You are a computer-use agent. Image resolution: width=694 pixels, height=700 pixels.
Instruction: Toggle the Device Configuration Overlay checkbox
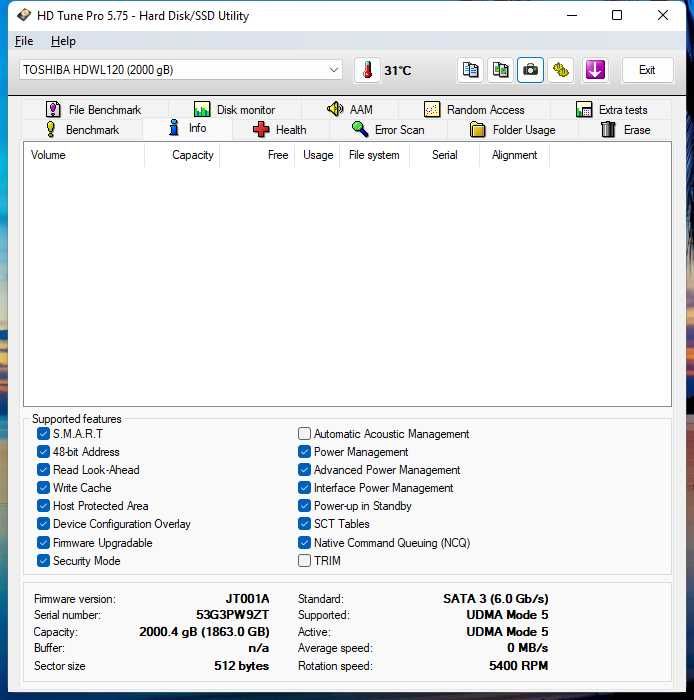(43, 524)
